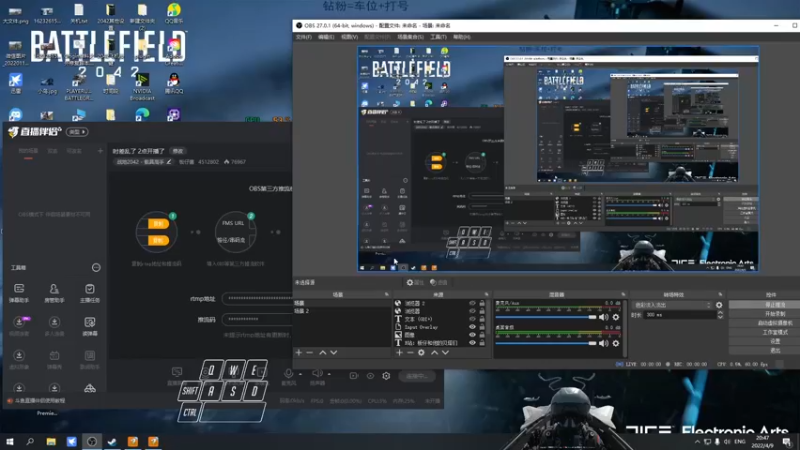The height and width of the screenshot is (450, 800).
Task: Open the mode pill dropdown beside the 直播伴侣 logo
Action: 78,132
